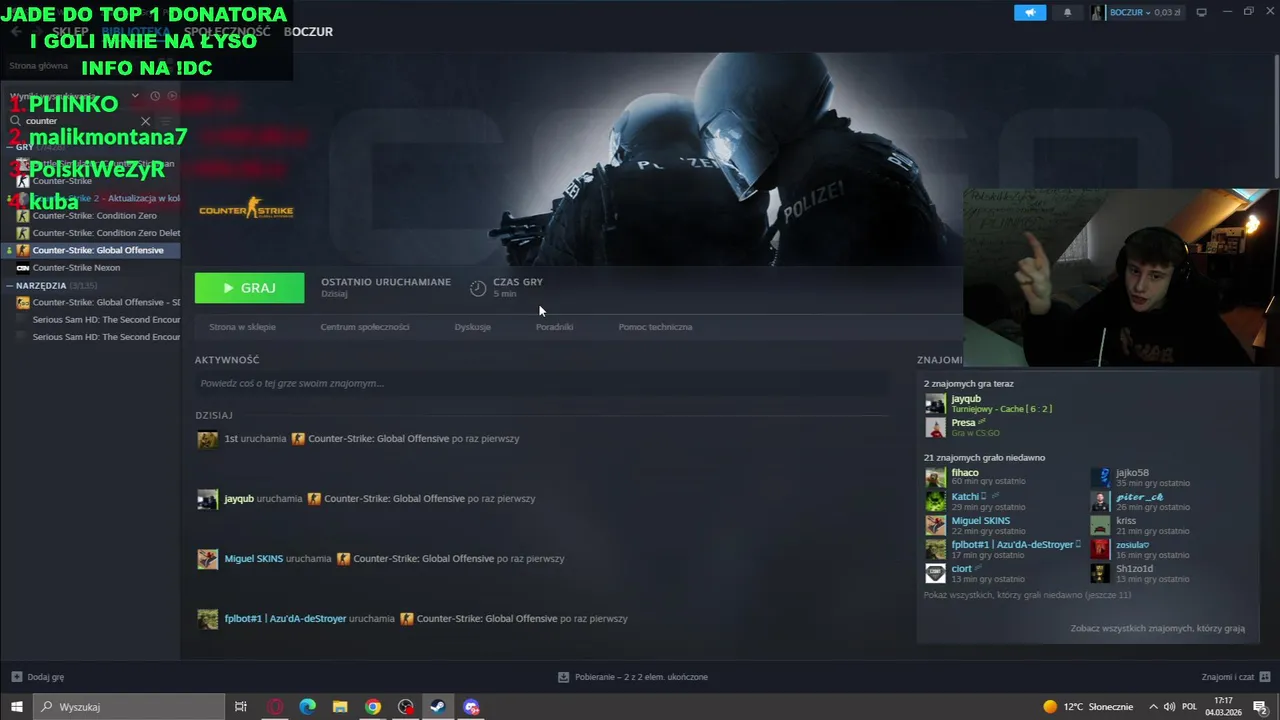Viewport: 1280px width, 720px height.
Task: Open the Strona w sklepie link
Action: tap(242, 327)
